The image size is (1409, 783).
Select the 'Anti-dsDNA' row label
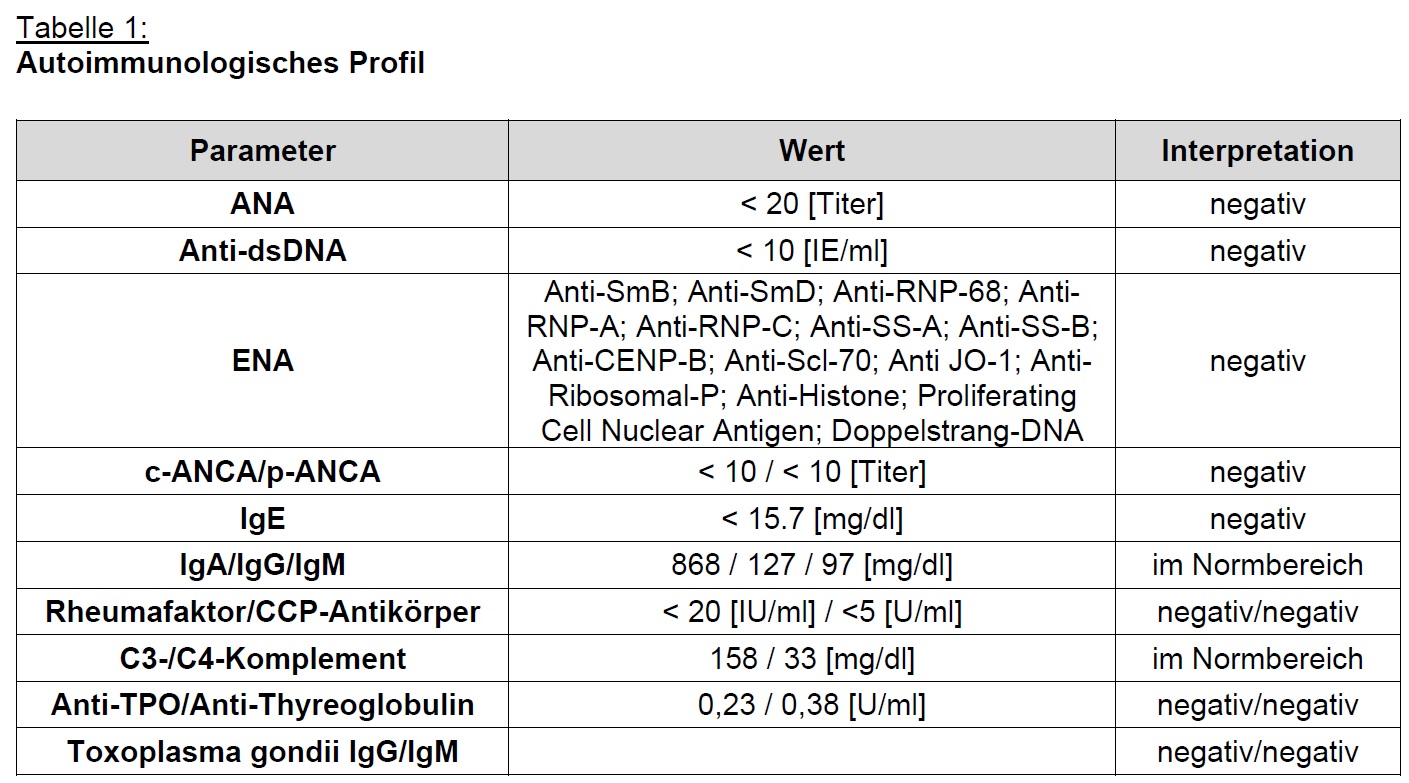coord(262,250)
